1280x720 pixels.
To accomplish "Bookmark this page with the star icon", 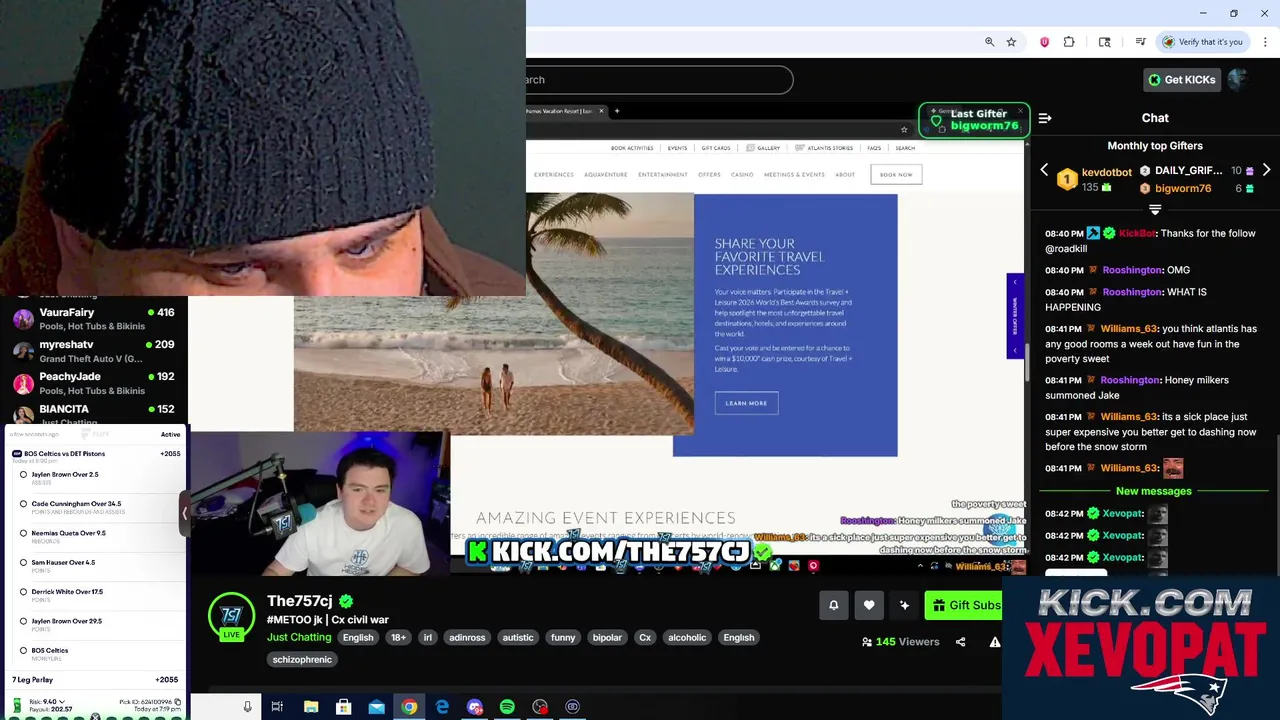I will tap(1011, 42).
